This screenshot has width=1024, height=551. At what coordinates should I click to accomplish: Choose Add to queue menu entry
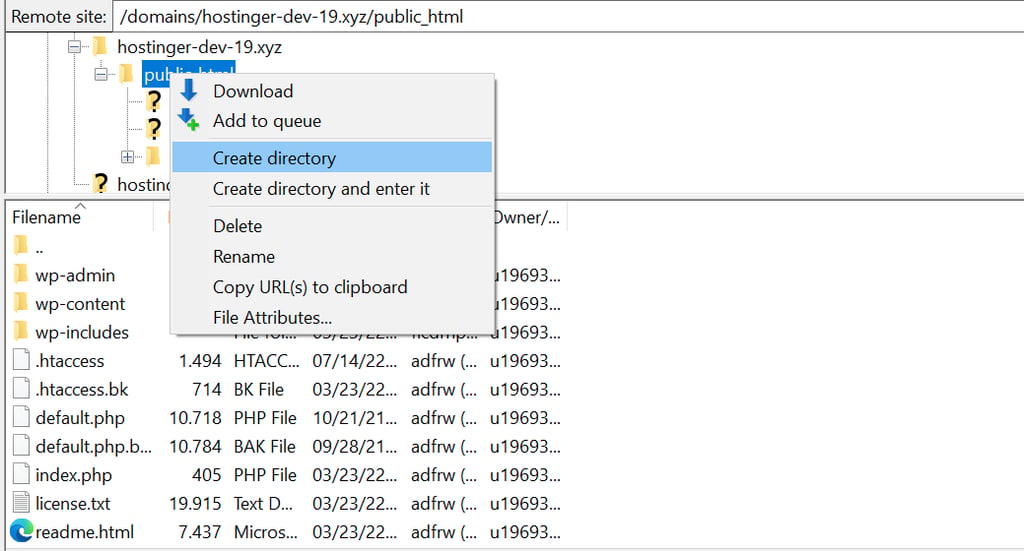pos(267,121)
